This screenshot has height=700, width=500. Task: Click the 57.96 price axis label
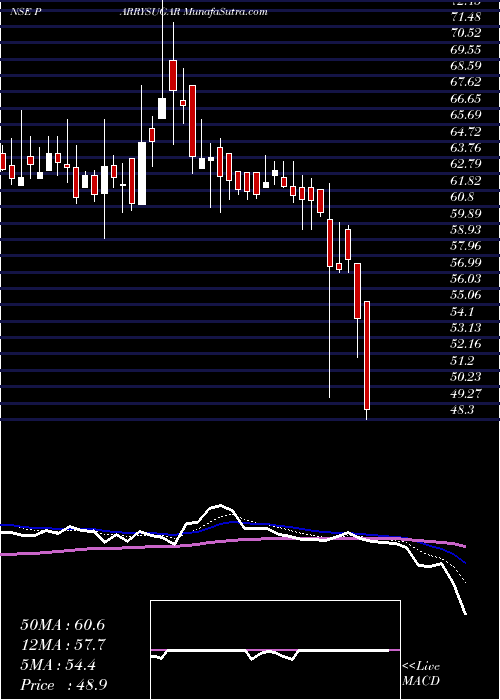(x=466, y=246)
